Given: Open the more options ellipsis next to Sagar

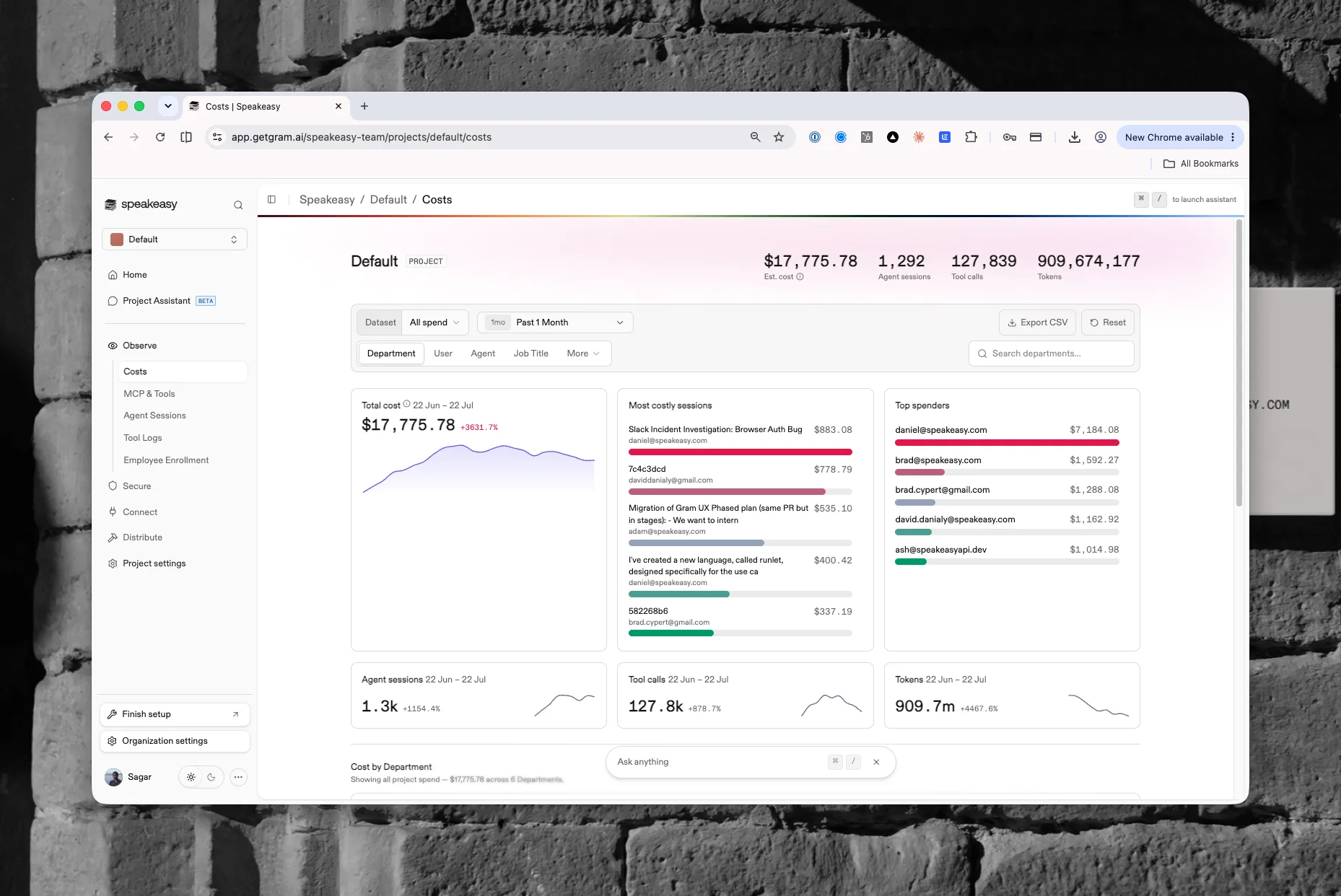Looking at the screenshot, I should pyautogui.click(x=238, y=777).
